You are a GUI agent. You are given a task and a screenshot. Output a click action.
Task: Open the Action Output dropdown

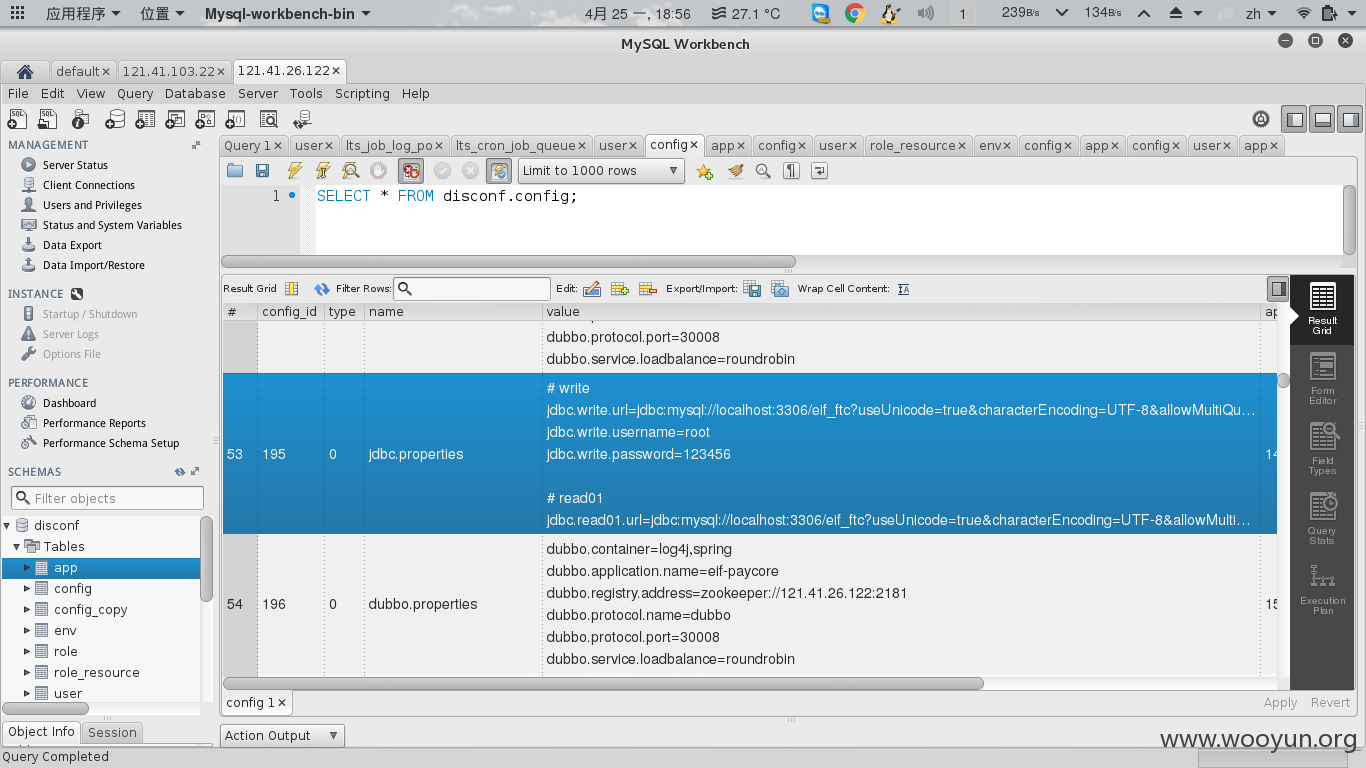click(x=282, y=736)
